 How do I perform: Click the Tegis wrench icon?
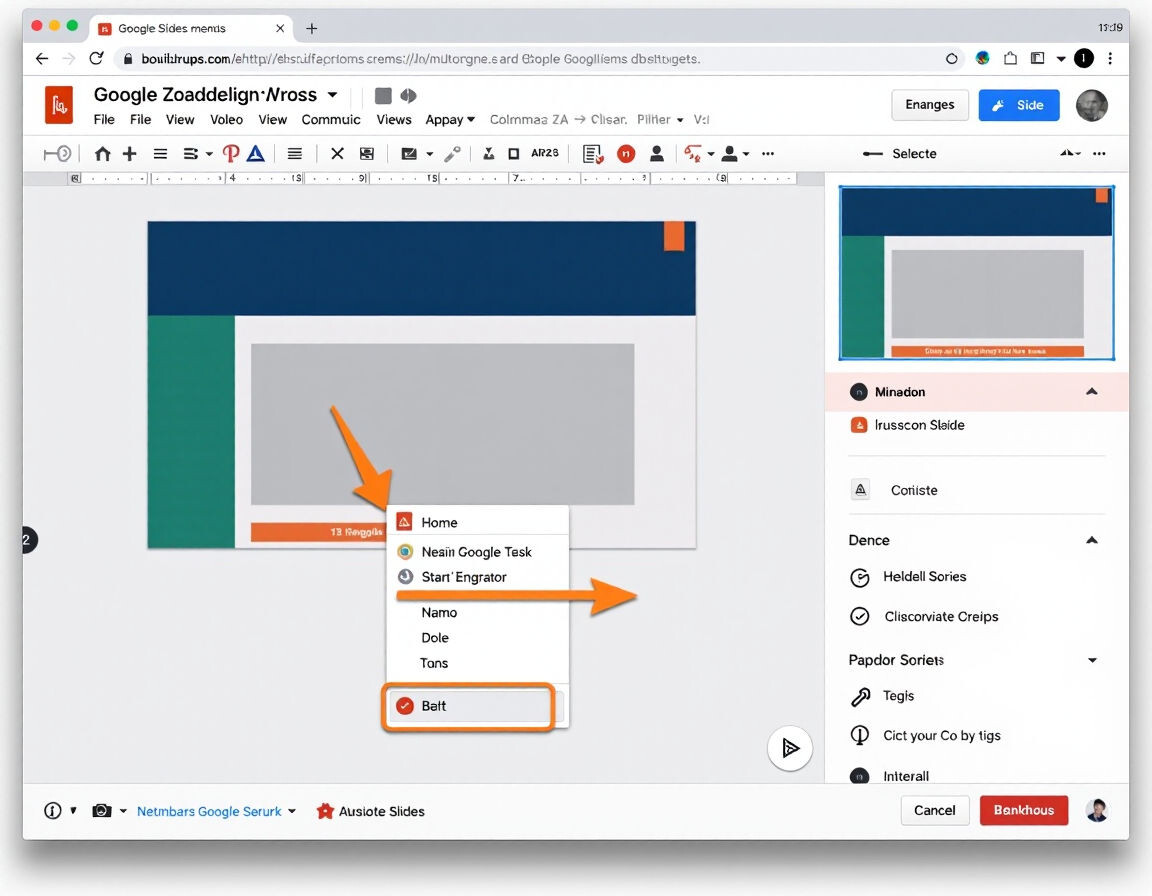click(x=860, y=696)
